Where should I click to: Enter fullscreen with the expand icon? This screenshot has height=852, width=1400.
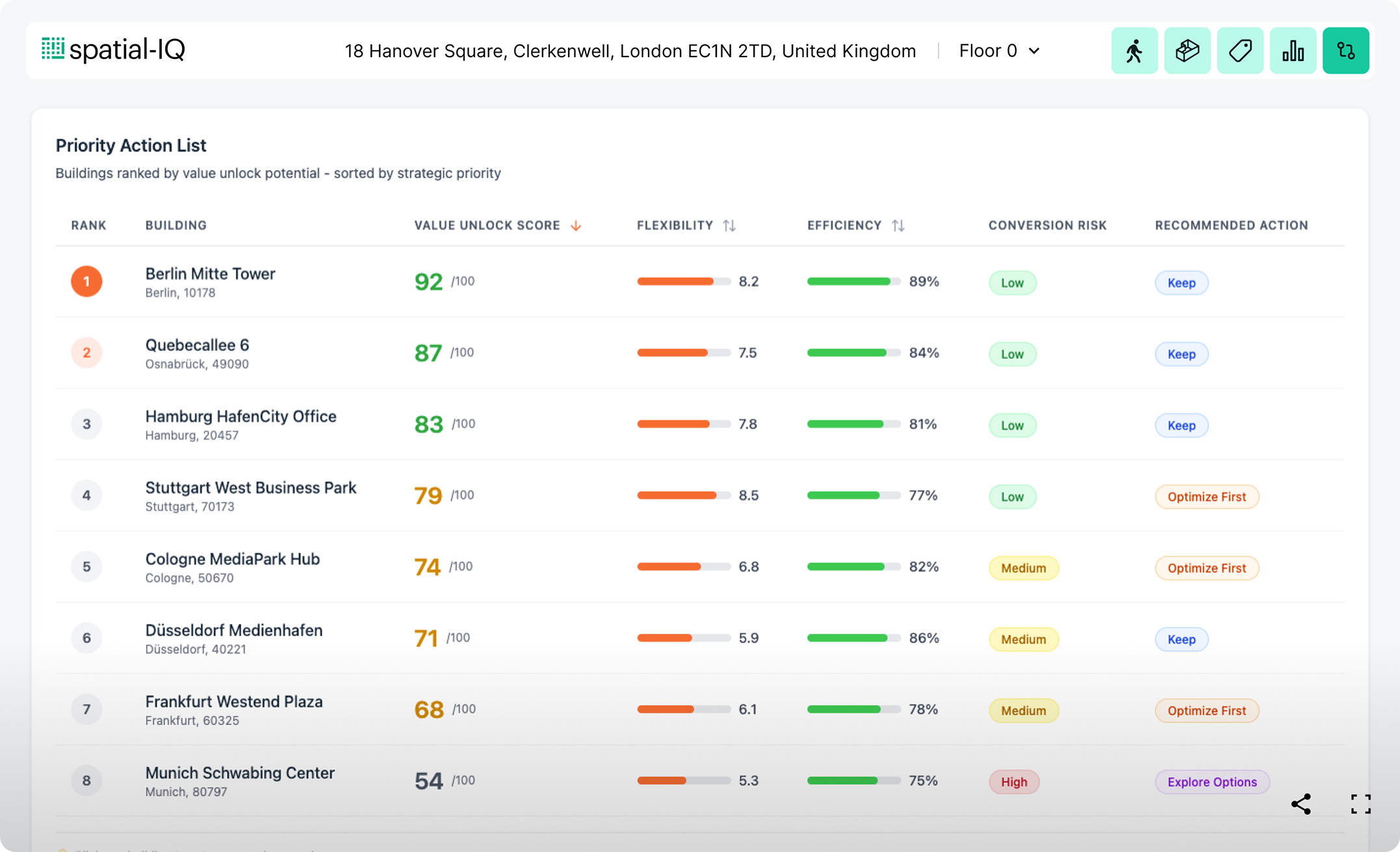point(1360,804)
